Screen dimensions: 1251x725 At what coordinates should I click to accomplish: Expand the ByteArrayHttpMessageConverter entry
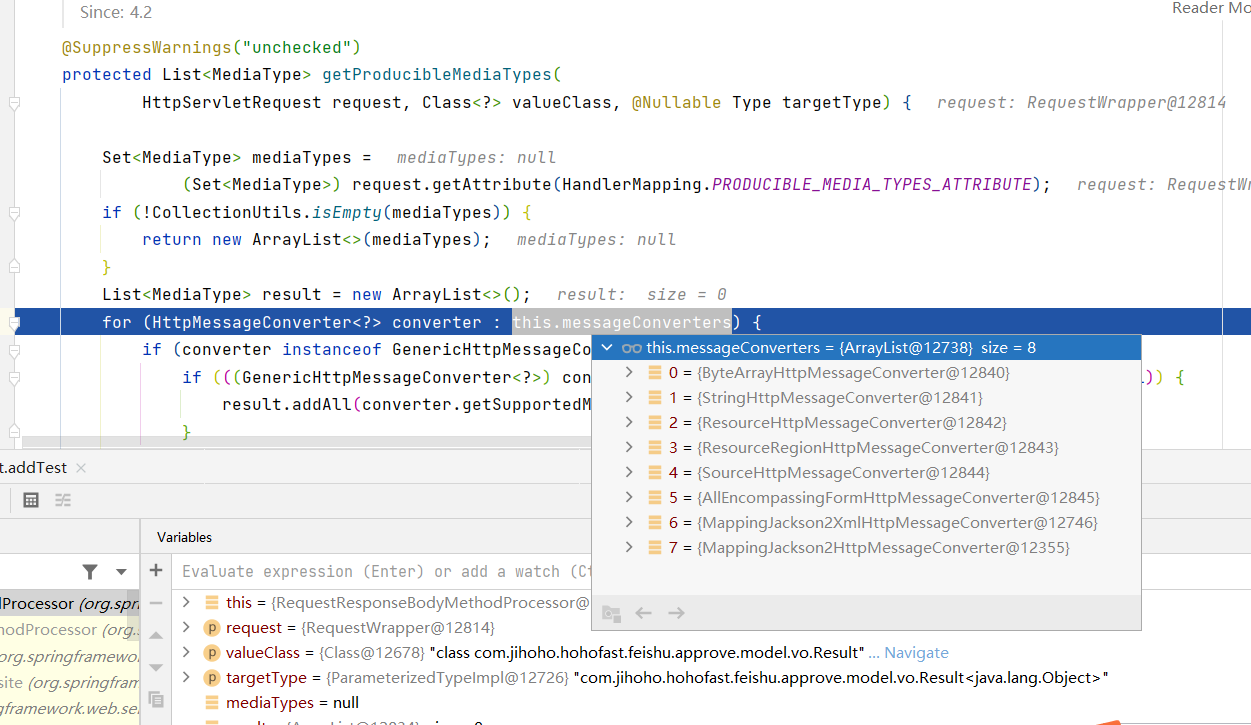coord(628,373)
